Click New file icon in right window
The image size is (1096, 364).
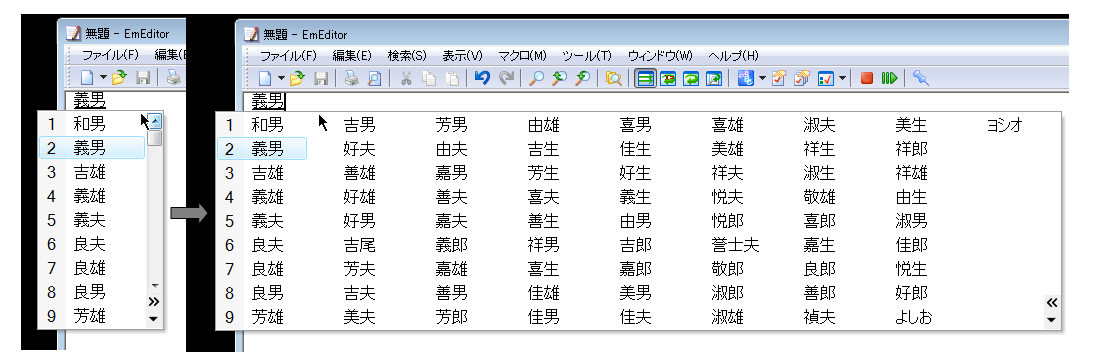266,78
